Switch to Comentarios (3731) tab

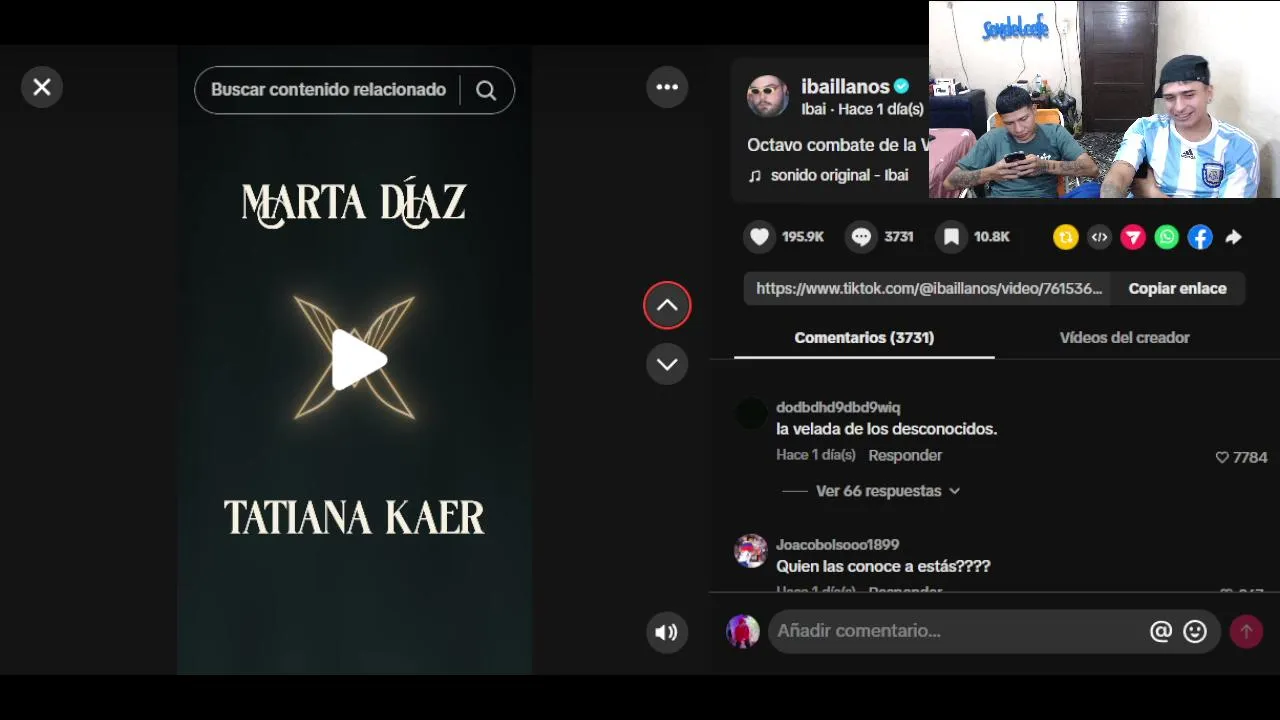pos(864,338)
